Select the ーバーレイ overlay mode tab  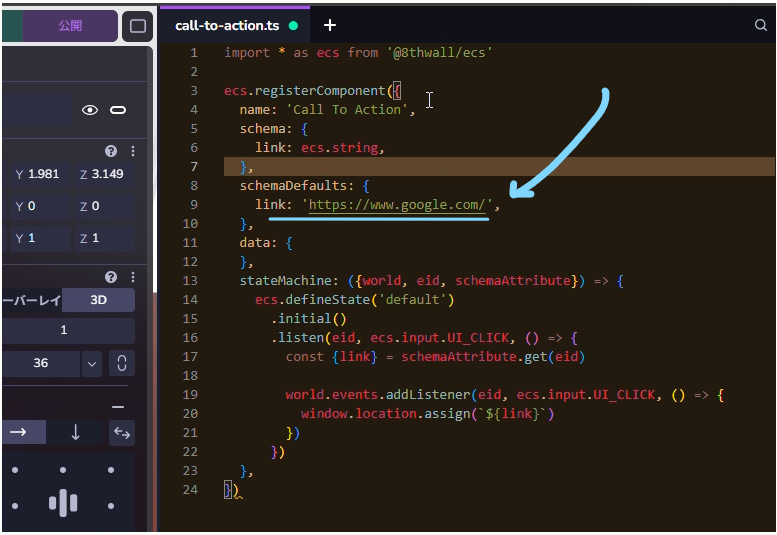pos(32,300)
